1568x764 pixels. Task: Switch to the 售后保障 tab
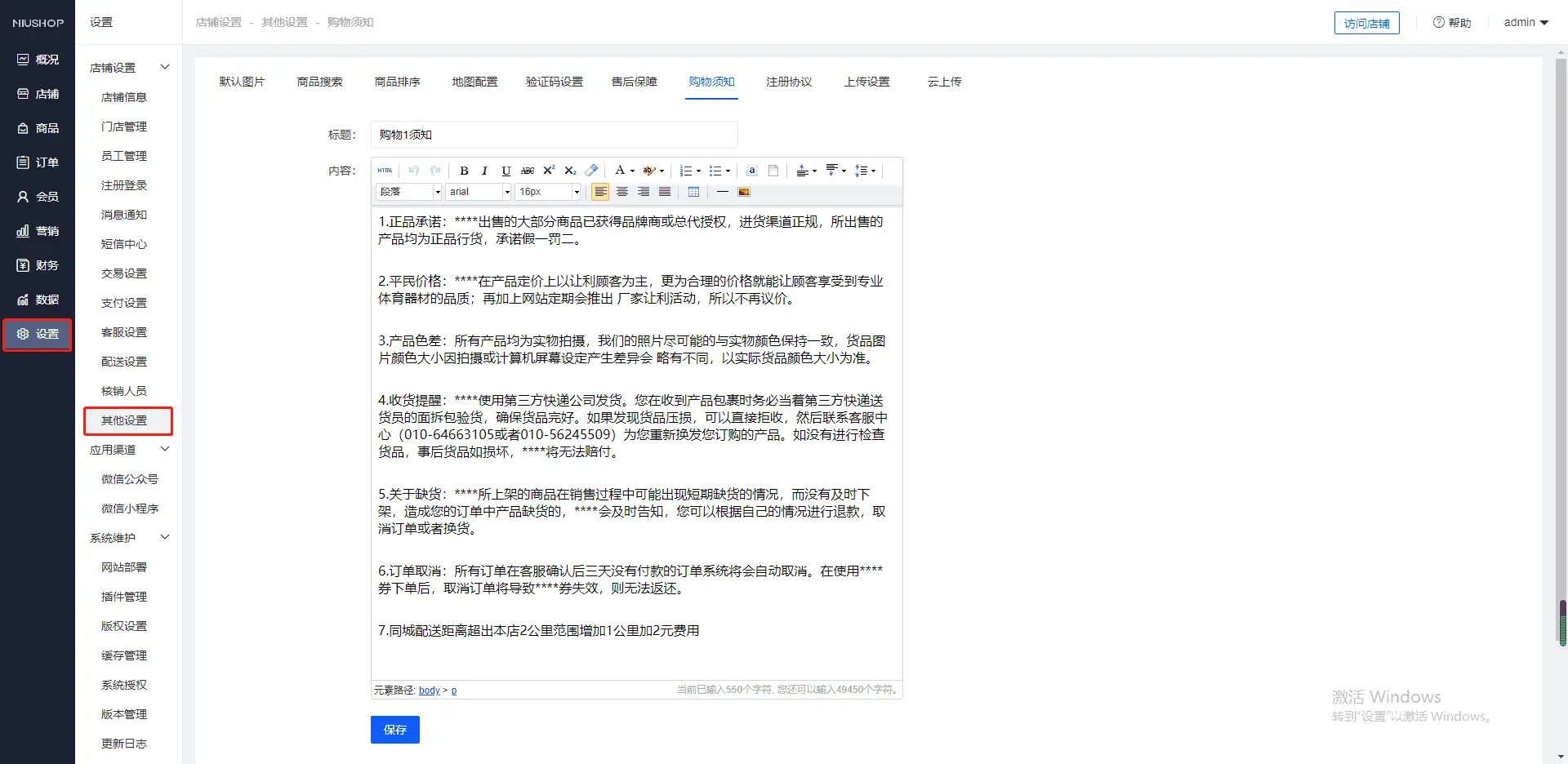click(634, 82)
